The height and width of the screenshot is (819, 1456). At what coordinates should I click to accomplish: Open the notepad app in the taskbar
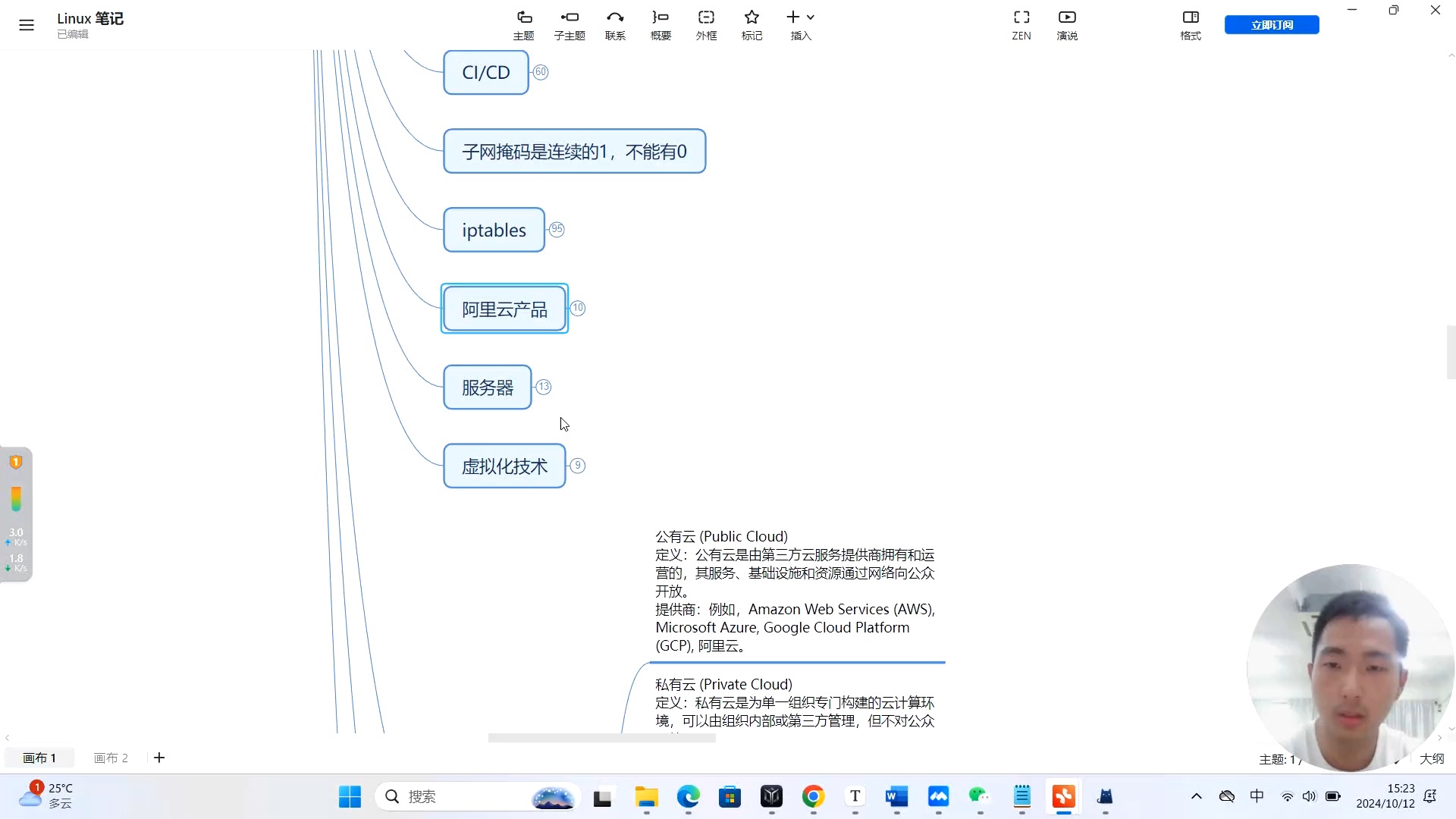tap(1021, 796)
